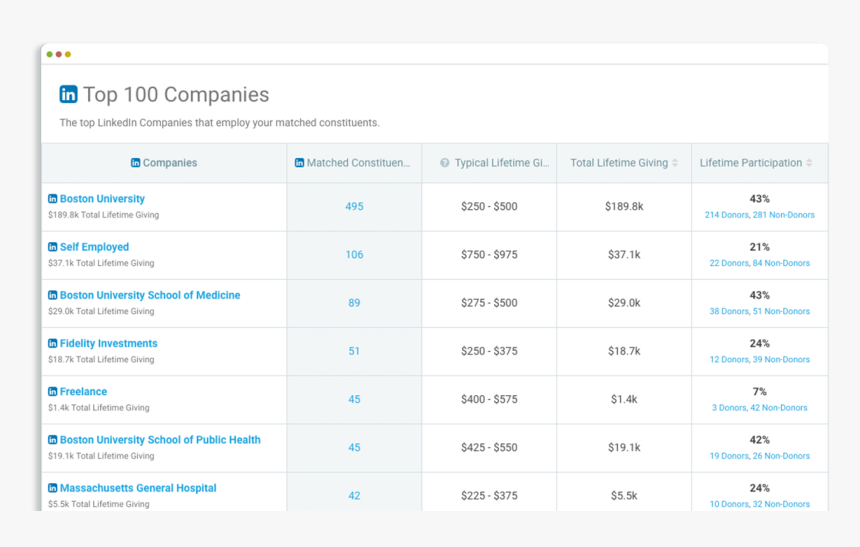860x547 pixels.
Task: Sort by Total Lifetime Giving column
Action: [x=675, y=163]
